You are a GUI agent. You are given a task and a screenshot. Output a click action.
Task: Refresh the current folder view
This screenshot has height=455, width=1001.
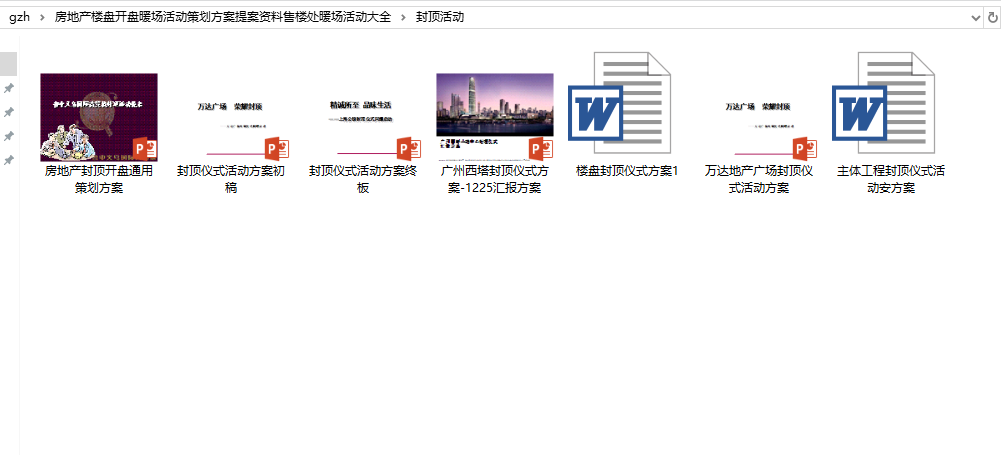pos(991,17)
